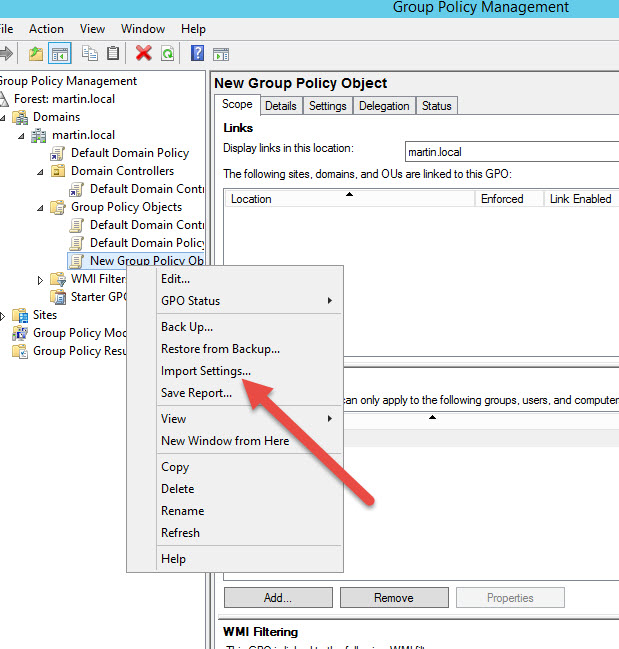Collapse the Group Policy Objects tree node
Viewport: 619px width, 649px height.
point(40,207)
